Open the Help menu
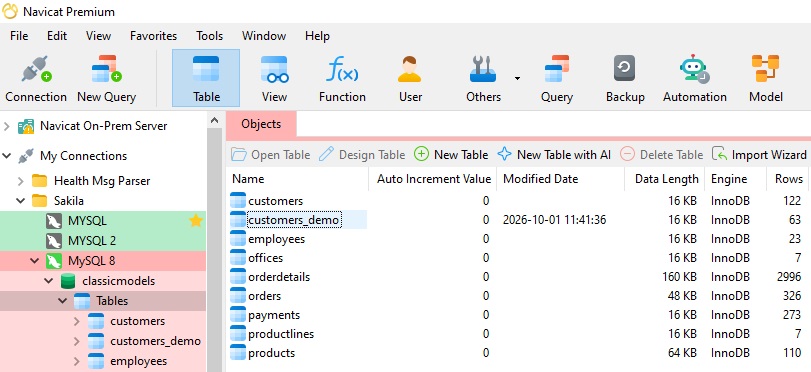This screenshot has width=811, height=372. (x=317, y=36)
